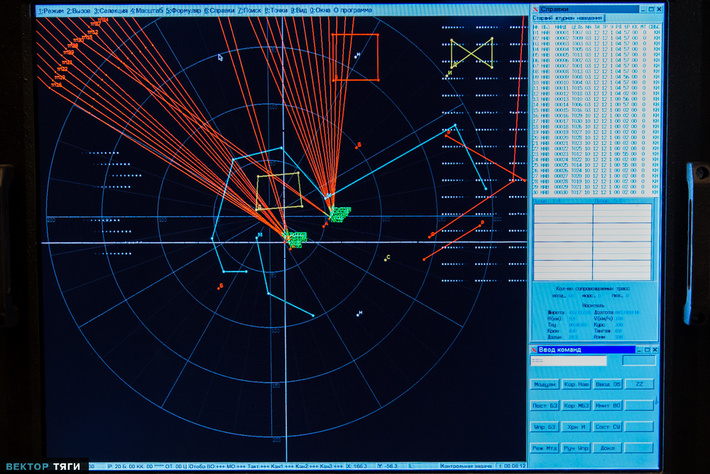Open the Режим menu
This screenshot has width=710, height=474.
click(52, 10)
